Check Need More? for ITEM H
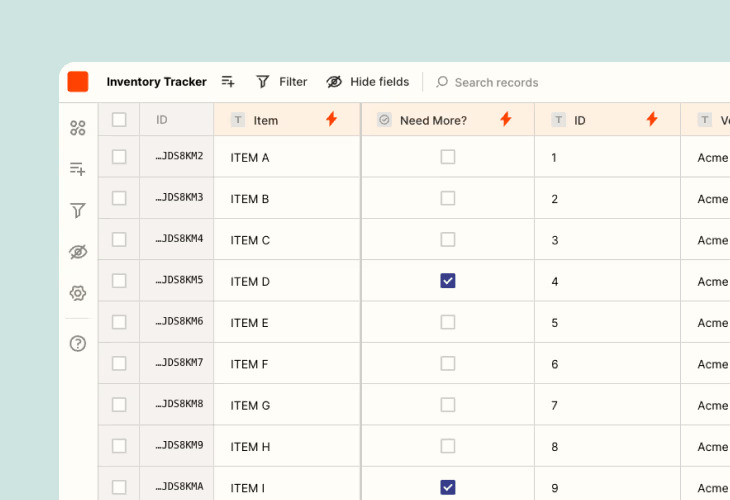This screenshot has height=500, width=730. [448, 446]
